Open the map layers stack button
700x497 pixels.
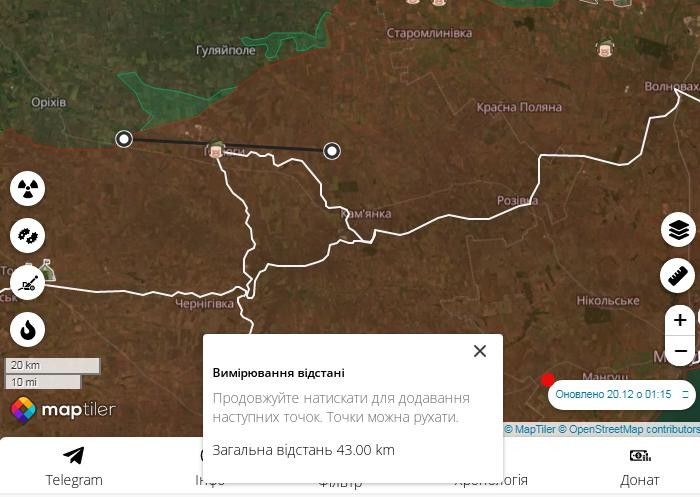tap(679, 230)
